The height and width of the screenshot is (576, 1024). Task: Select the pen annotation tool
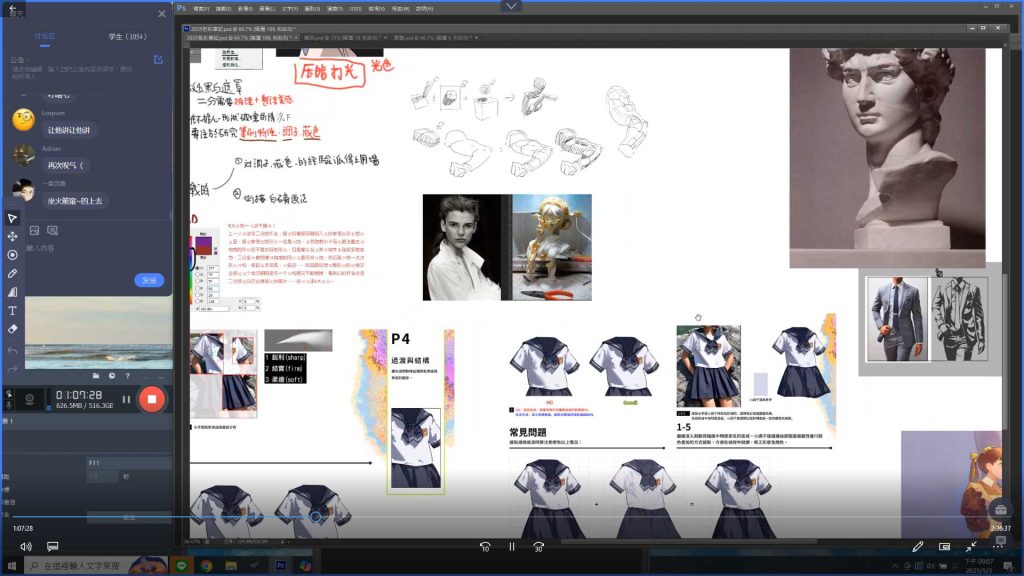[x=12, y=272]
